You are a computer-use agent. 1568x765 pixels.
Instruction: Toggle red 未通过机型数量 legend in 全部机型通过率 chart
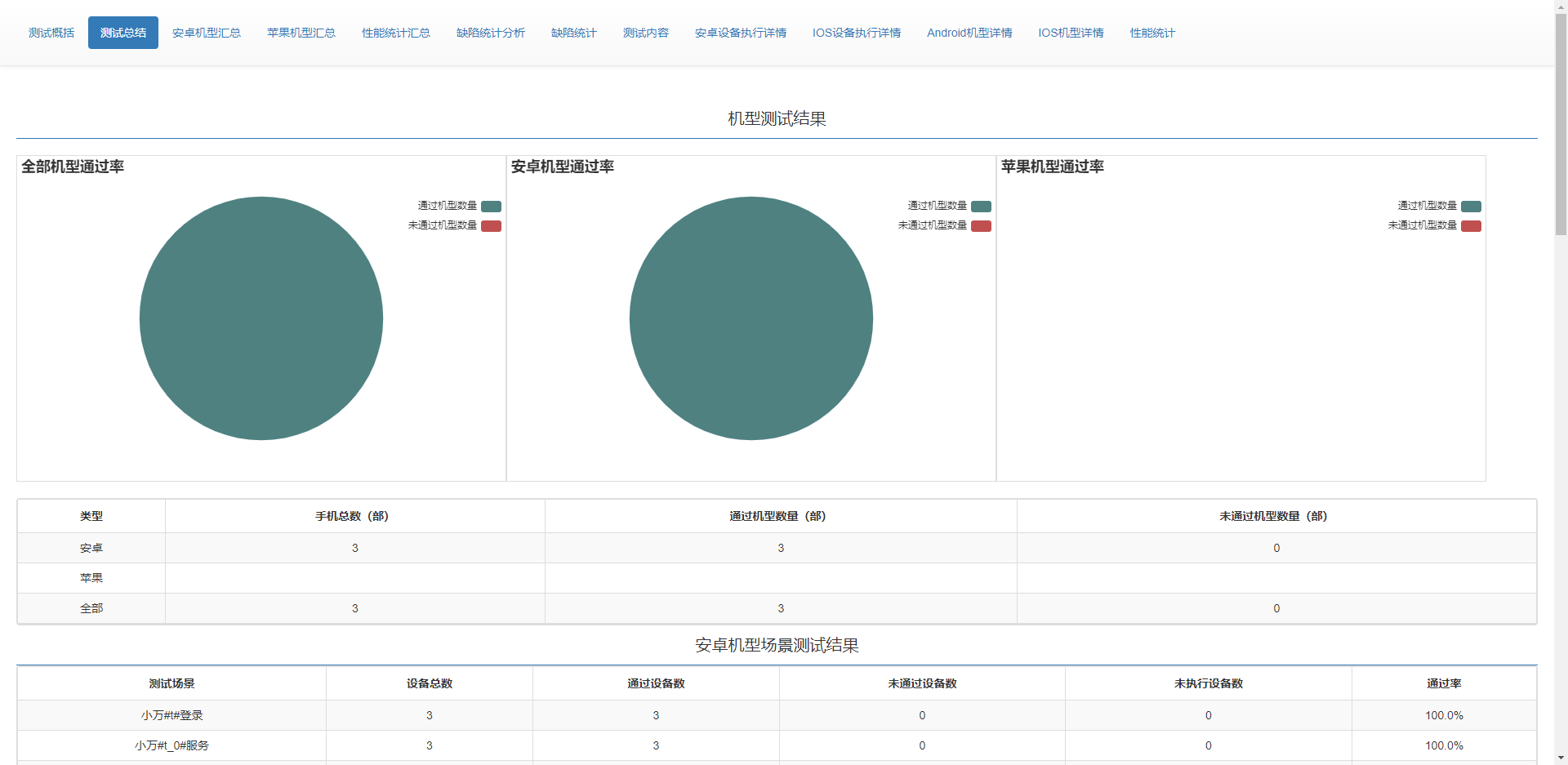click(491, 226)
